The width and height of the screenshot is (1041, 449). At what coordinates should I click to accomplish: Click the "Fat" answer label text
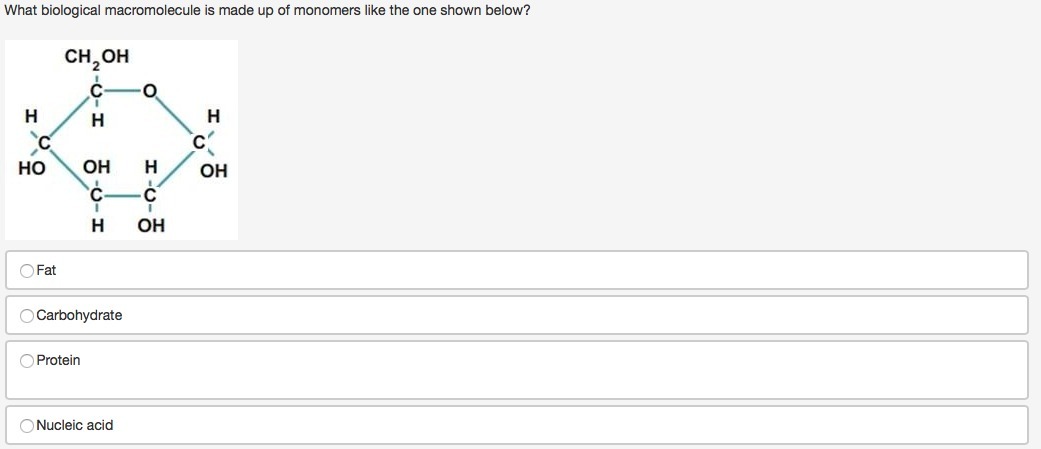click(x=46, y=270)
